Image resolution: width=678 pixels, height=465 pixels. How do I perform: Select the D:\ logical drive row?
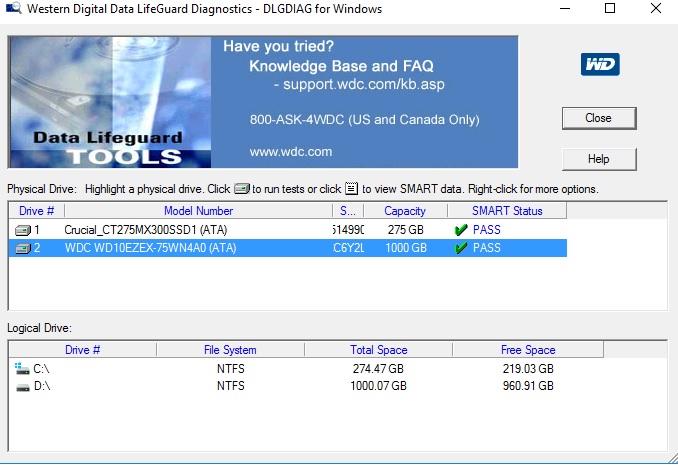pyautogui.click(x=306, y=386)
